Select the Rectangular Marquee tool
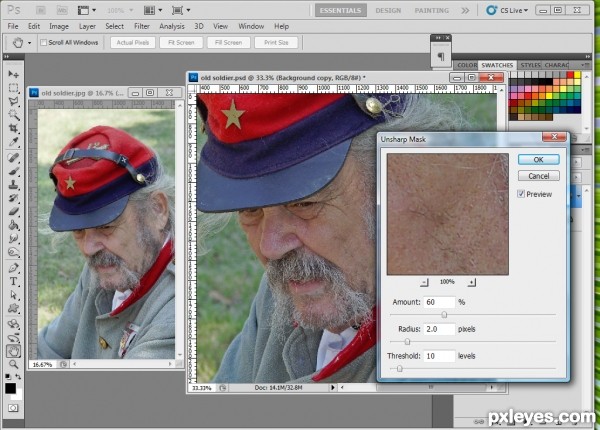The image size is (600, 430). click(x=13, y=88)
